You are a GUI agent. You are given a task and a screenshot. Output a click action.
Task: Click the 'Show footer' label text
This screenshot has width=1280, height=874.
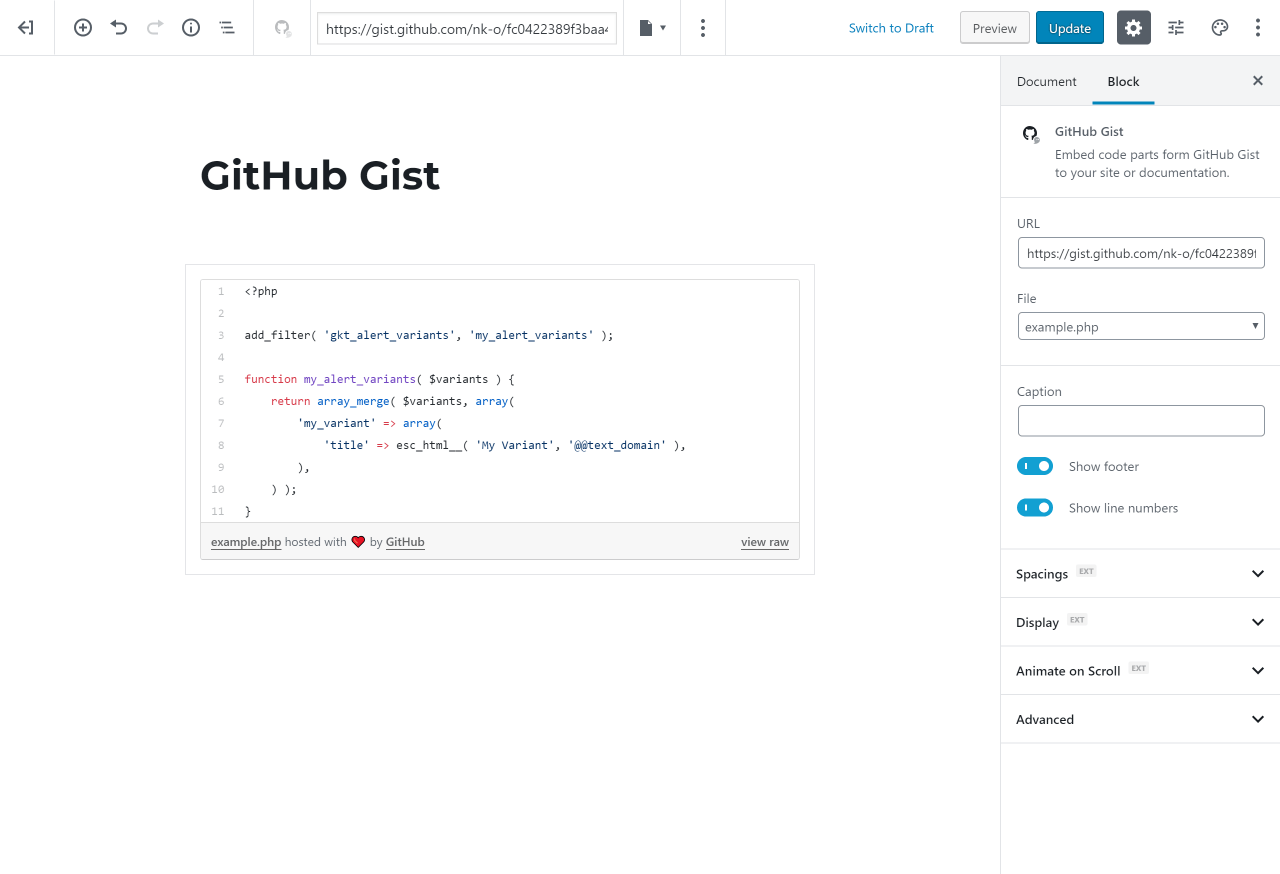[1104, 467]
